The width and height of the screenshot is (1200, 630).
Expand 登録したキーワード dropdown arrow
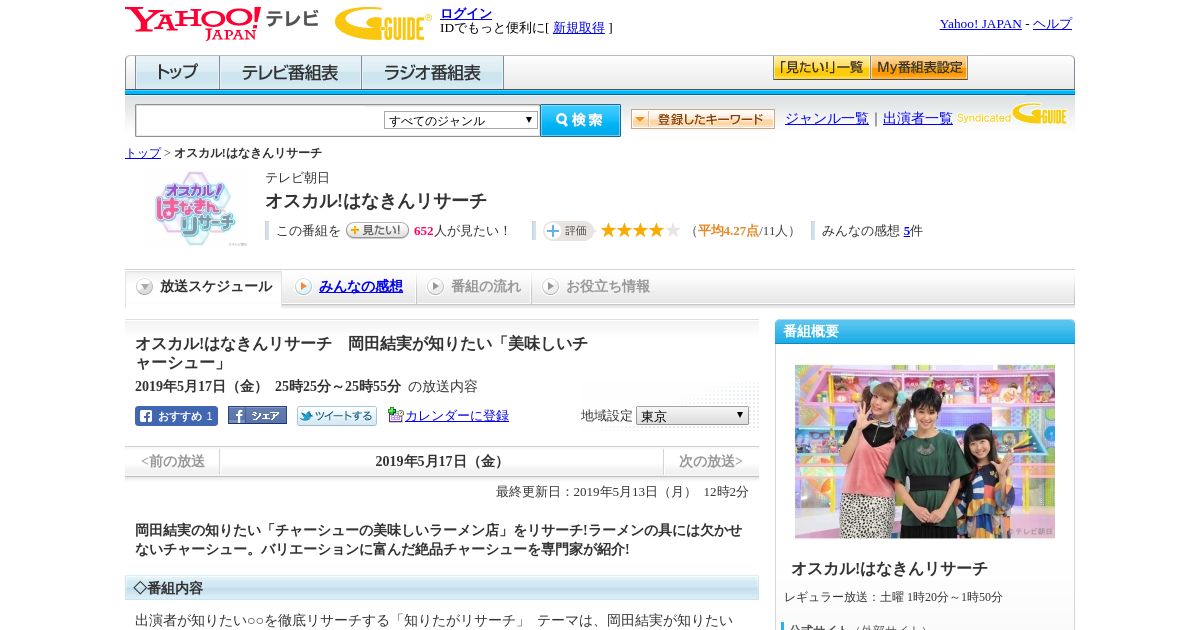(x=640, y=119)
